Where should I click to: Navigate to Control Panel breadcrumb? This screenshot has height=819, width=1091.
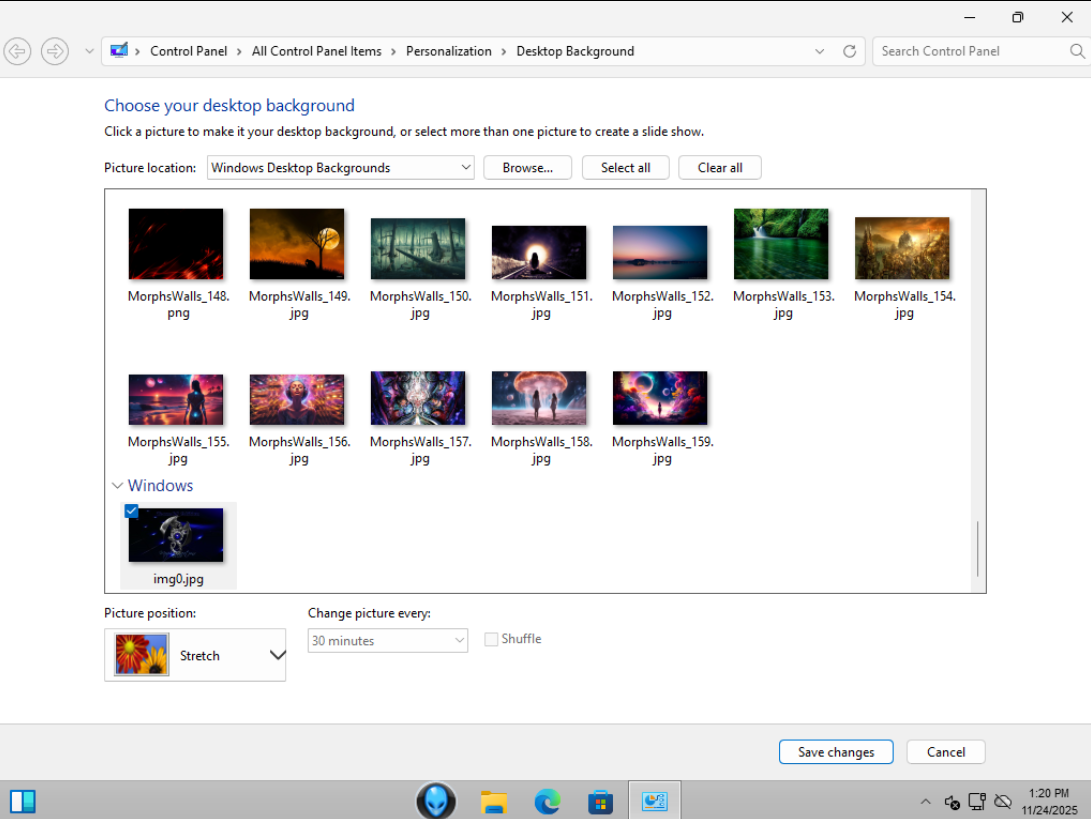pyautogui.click(x=189, y=51)
